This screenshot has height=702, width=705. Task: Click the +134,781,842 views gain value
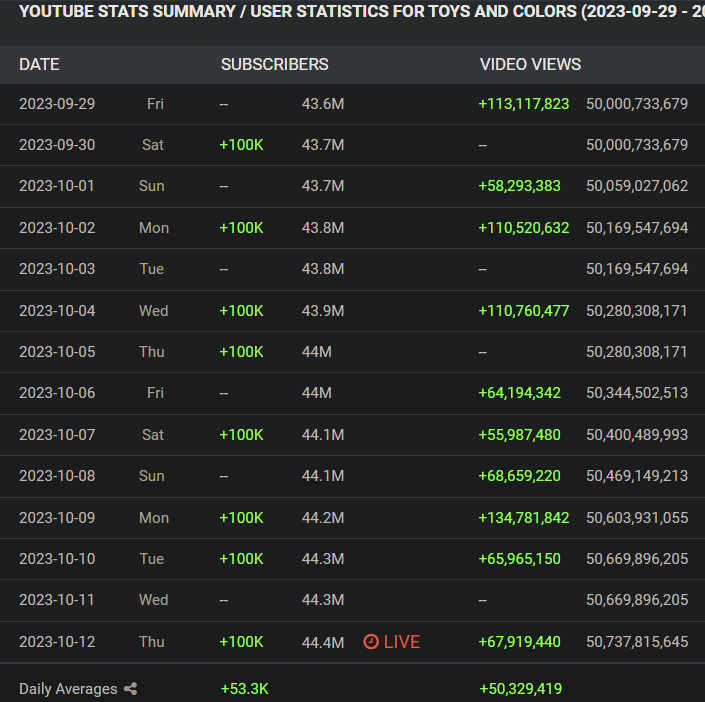pyautogui.click(x=524, y=518)
